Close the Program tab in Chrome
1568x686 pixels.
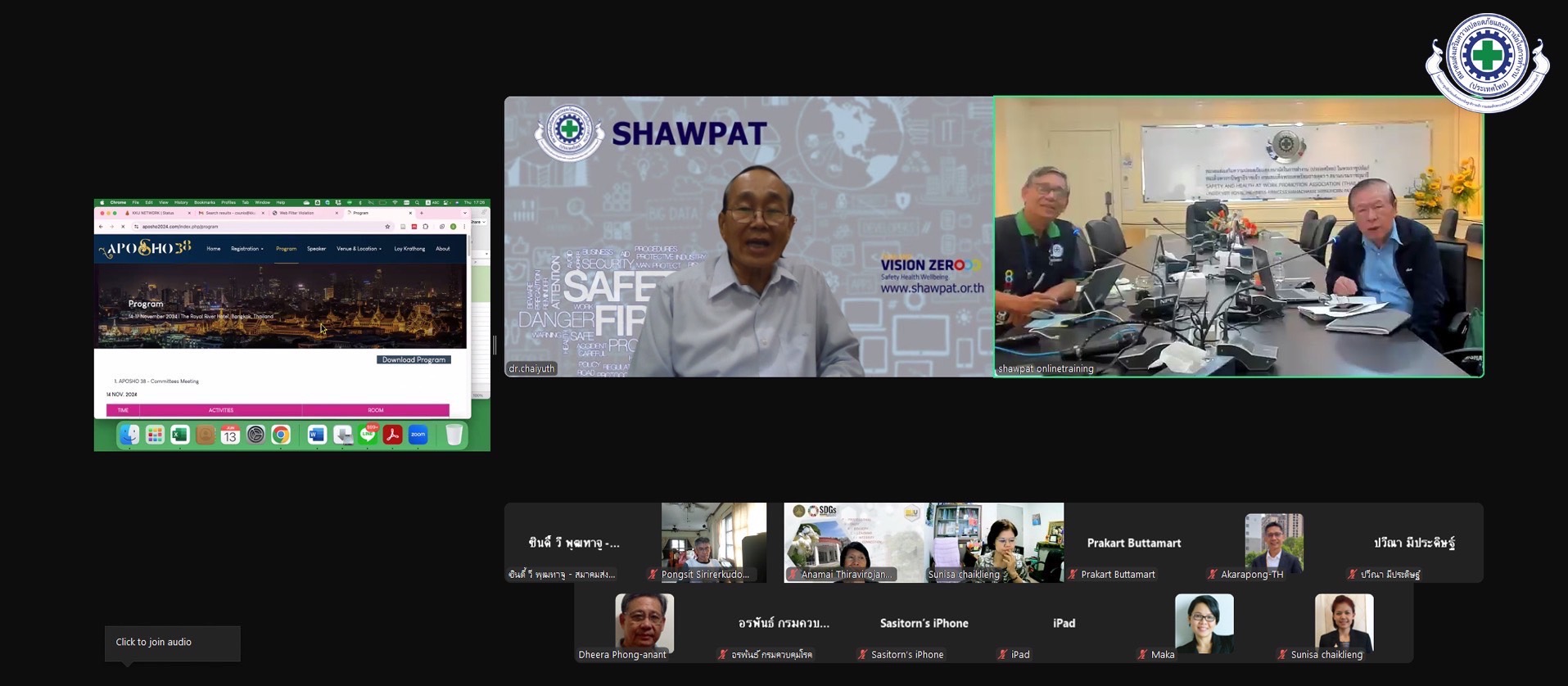point(410,213)
